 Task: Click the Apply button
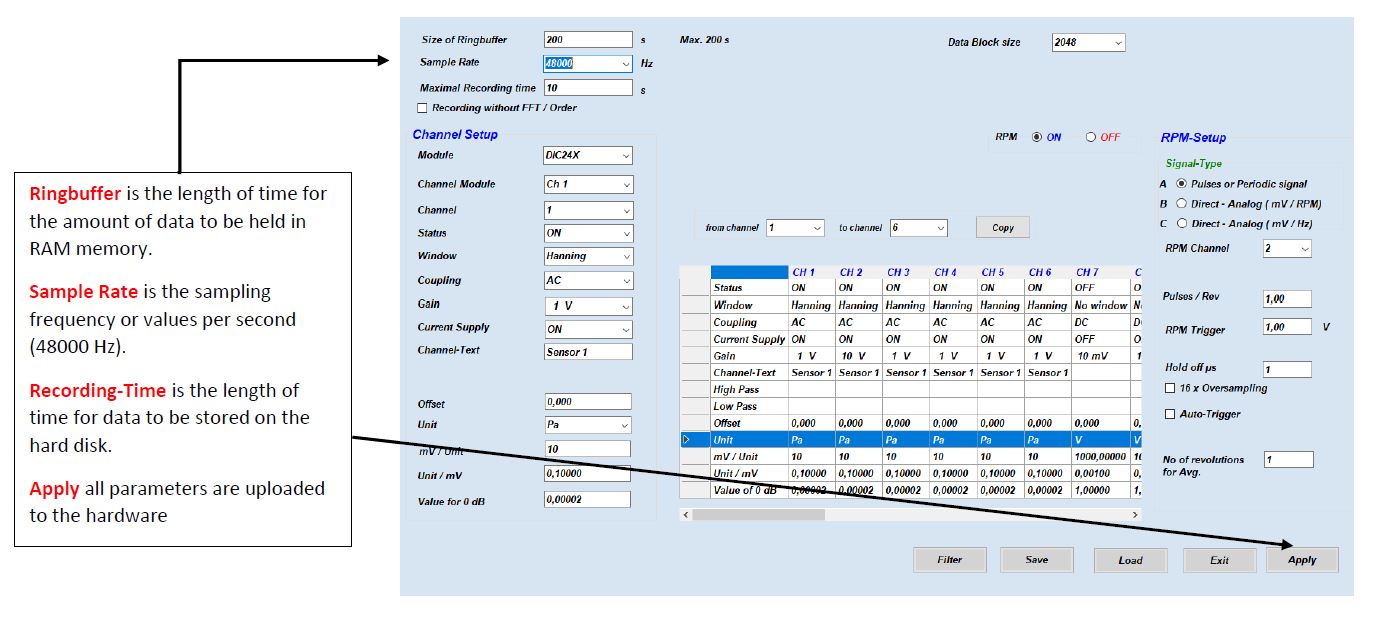[x=1302, y=560]
